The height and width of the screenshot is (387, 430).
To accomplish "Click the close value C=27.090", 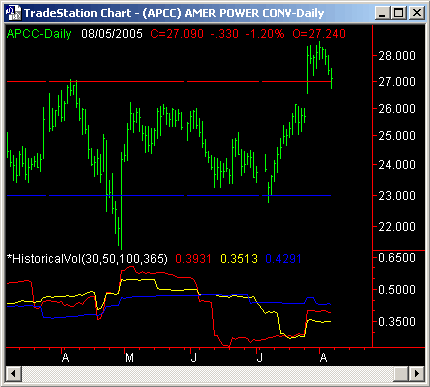I will tap(177, 34).
